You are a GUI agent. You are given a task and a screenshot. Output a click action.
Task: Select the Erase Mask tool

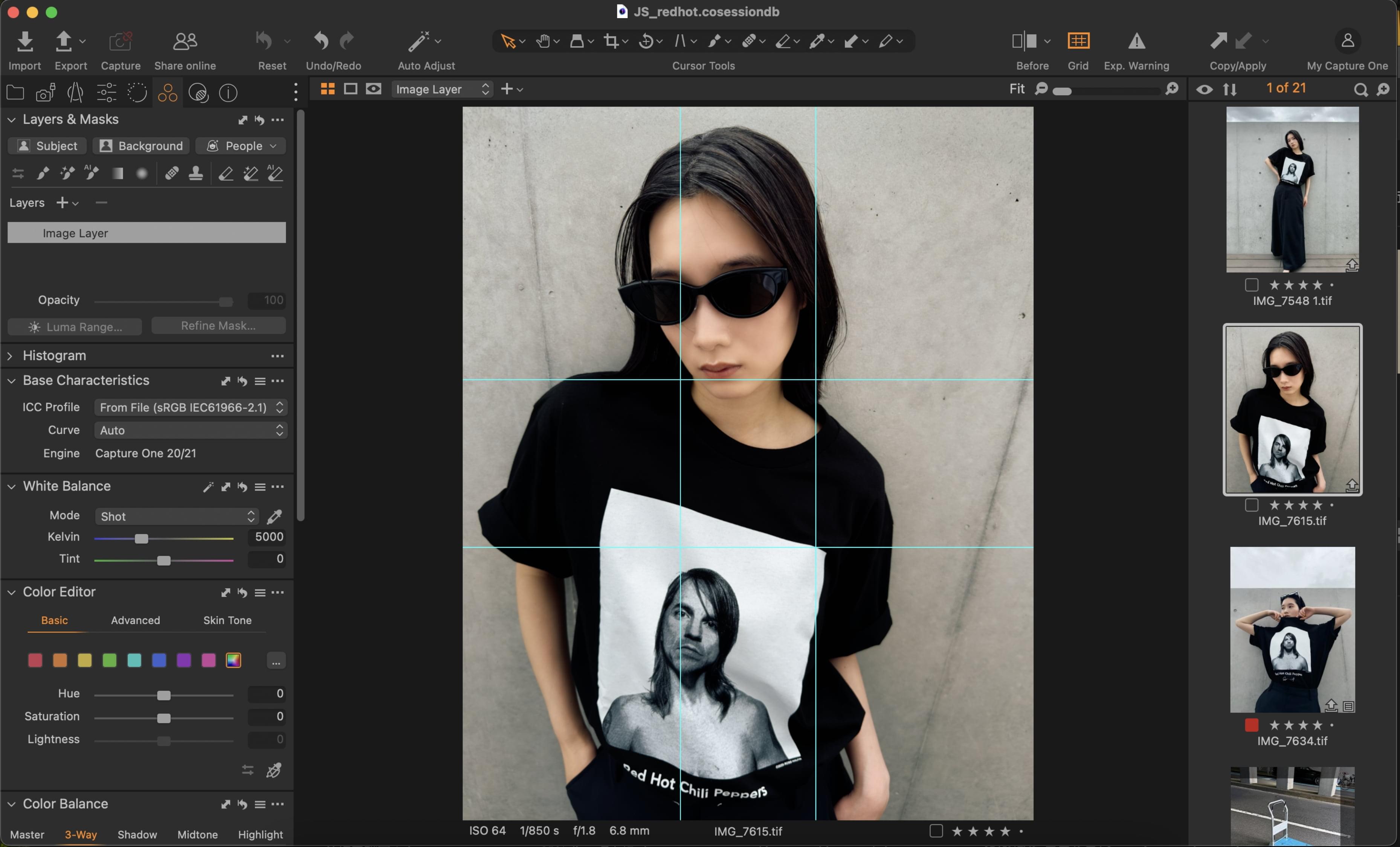tap(226, 173)
